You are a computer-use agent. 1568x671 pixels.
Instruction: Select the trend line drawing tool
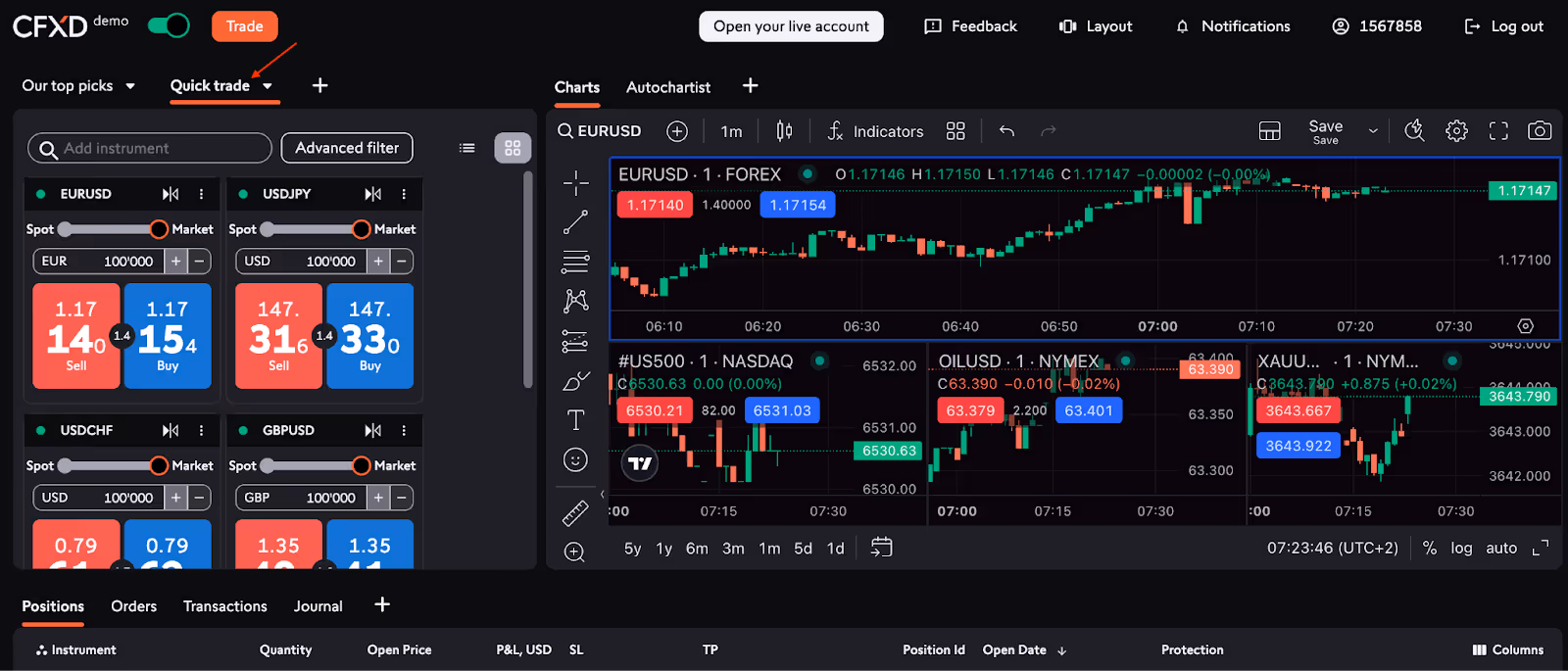click(x=576, y=222)
